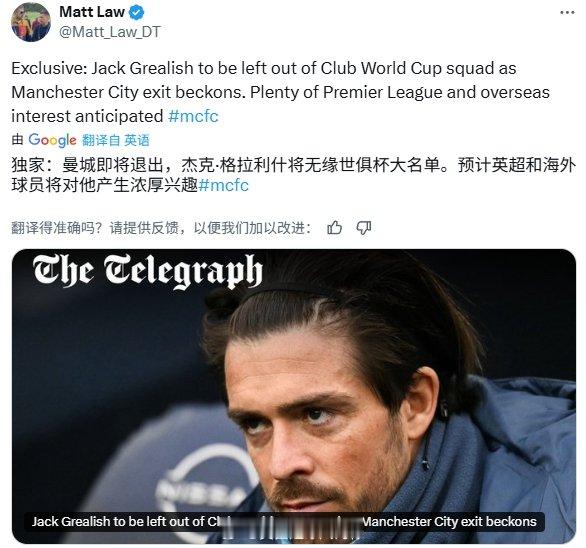Visit the @Matt_Law_DT handle link
This screenshot has height=548, width=586.
point(110,32)
